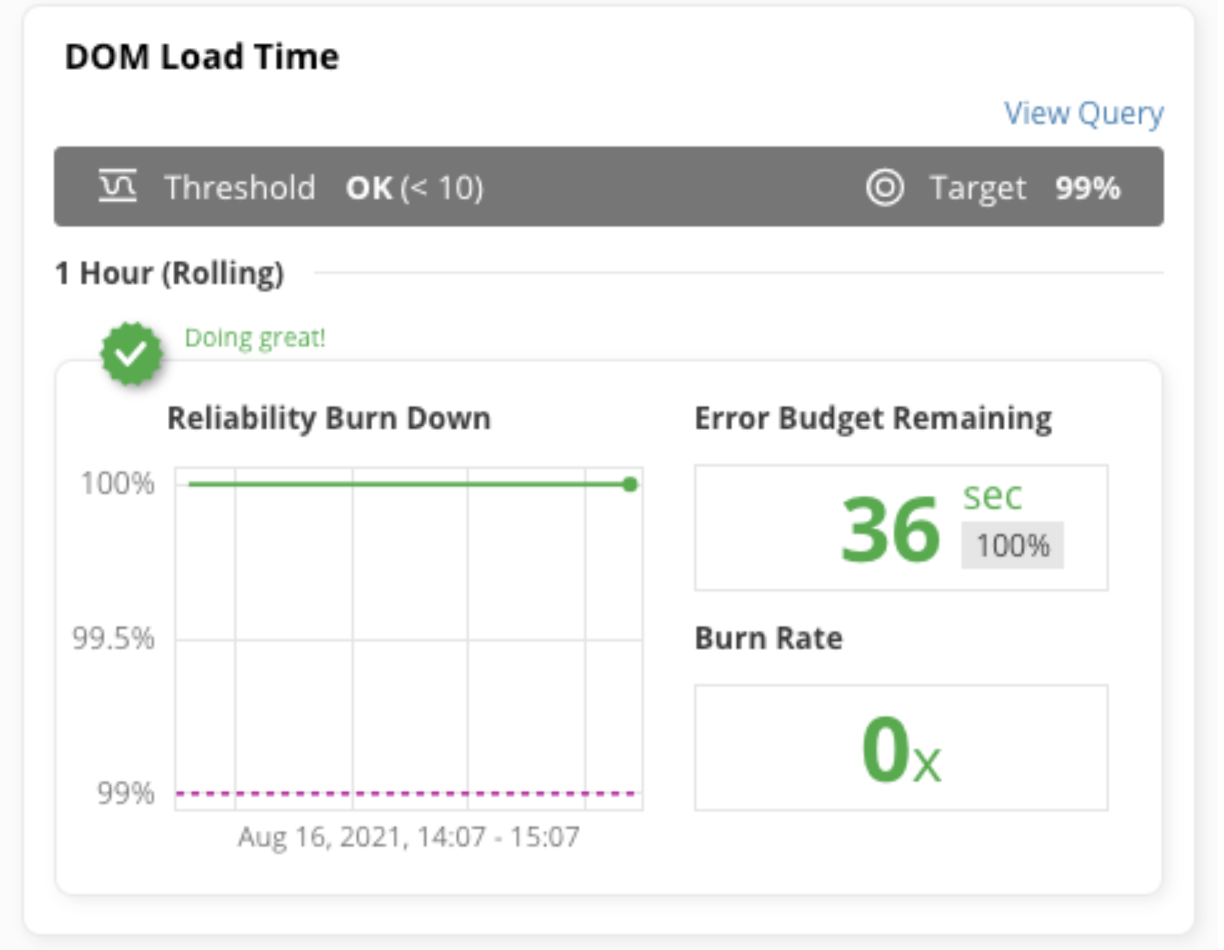This screenshot has height=950, width=1224.
Task: Click the Threshold waveform icon
Action: 118,187
